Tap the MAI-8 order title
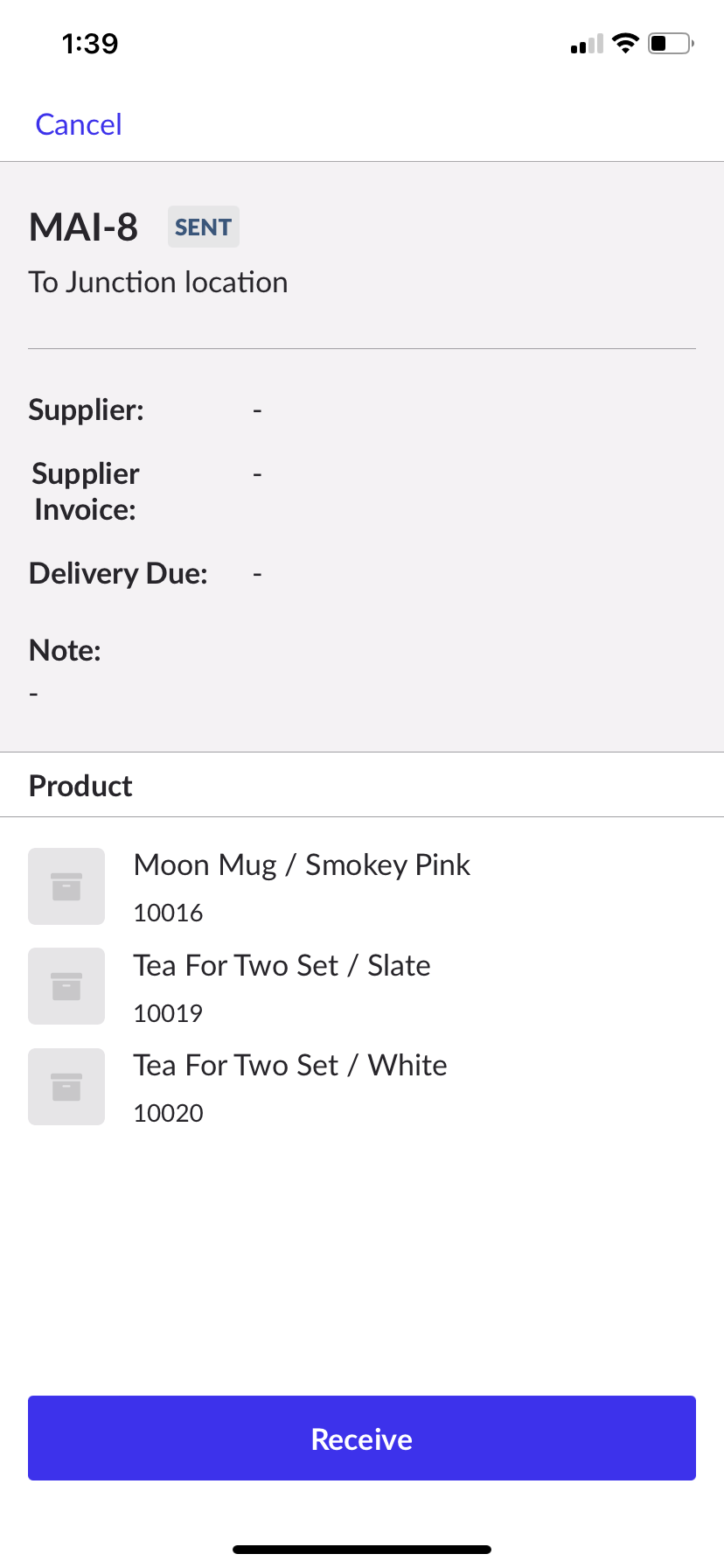 tap(83, 227)
